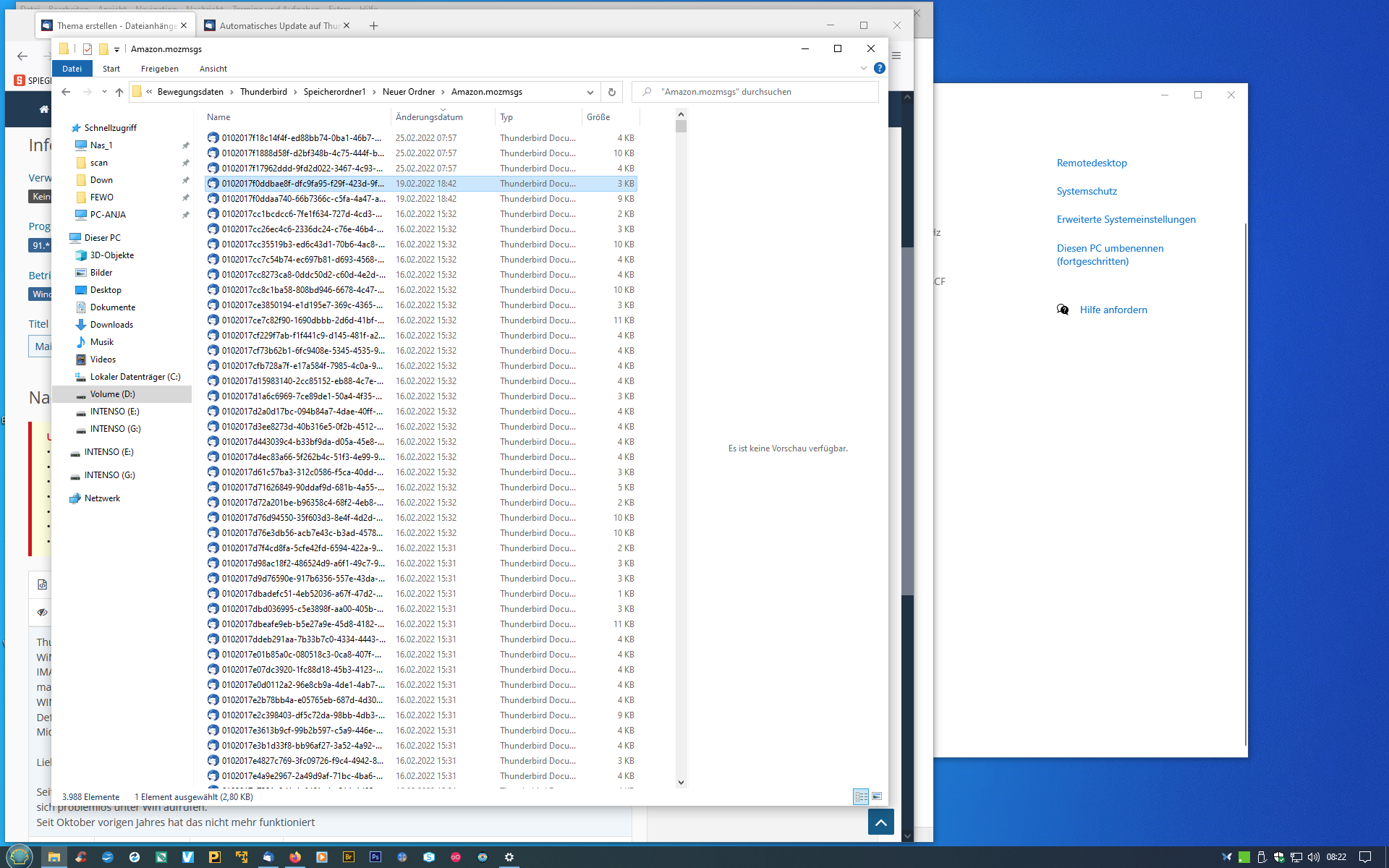Switch to large thumbnails view
Screen dimensions: 1389x868
(877, 796)
